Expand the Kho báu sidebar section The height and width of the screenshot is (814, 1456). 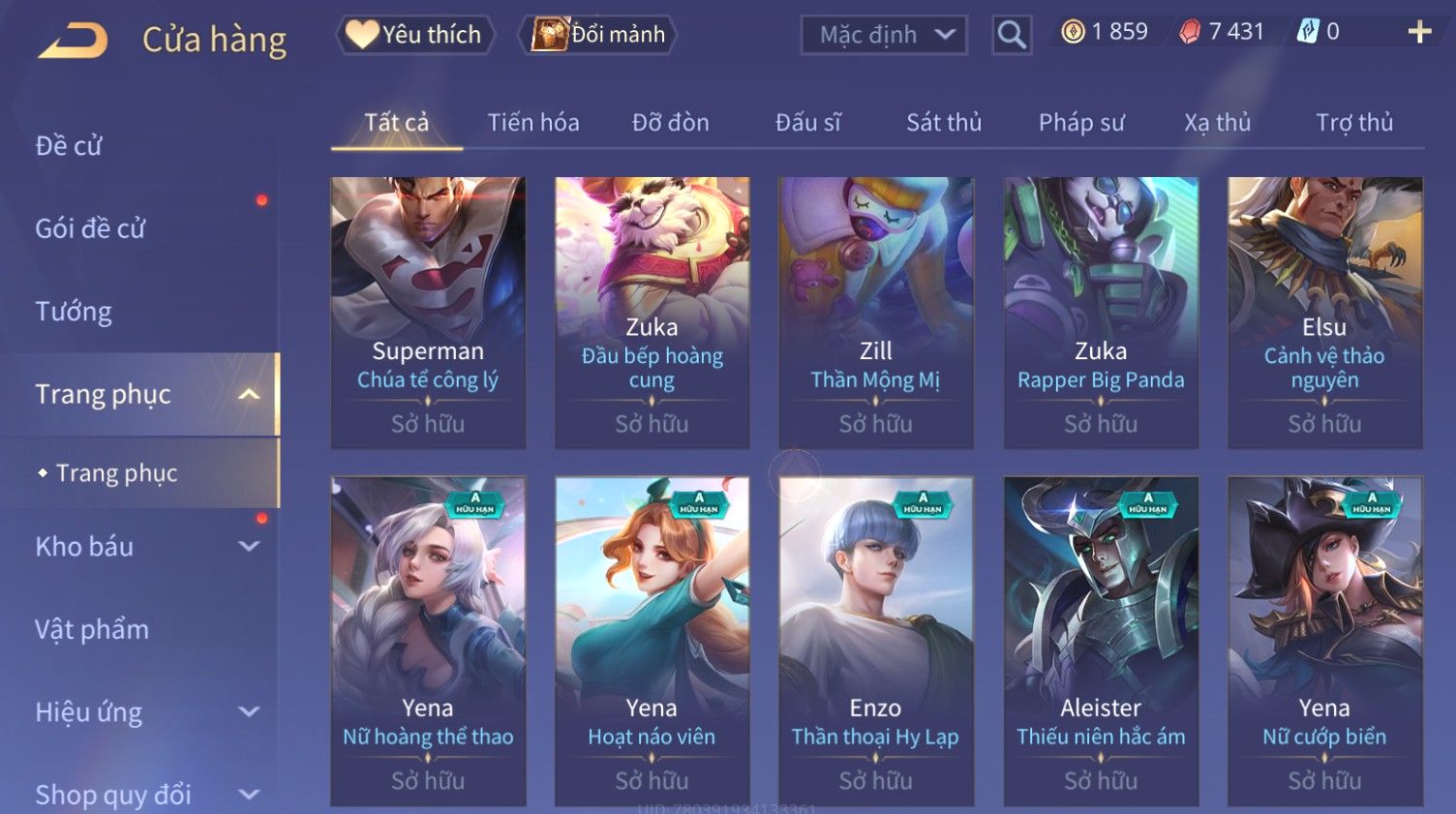pos(249,546)
